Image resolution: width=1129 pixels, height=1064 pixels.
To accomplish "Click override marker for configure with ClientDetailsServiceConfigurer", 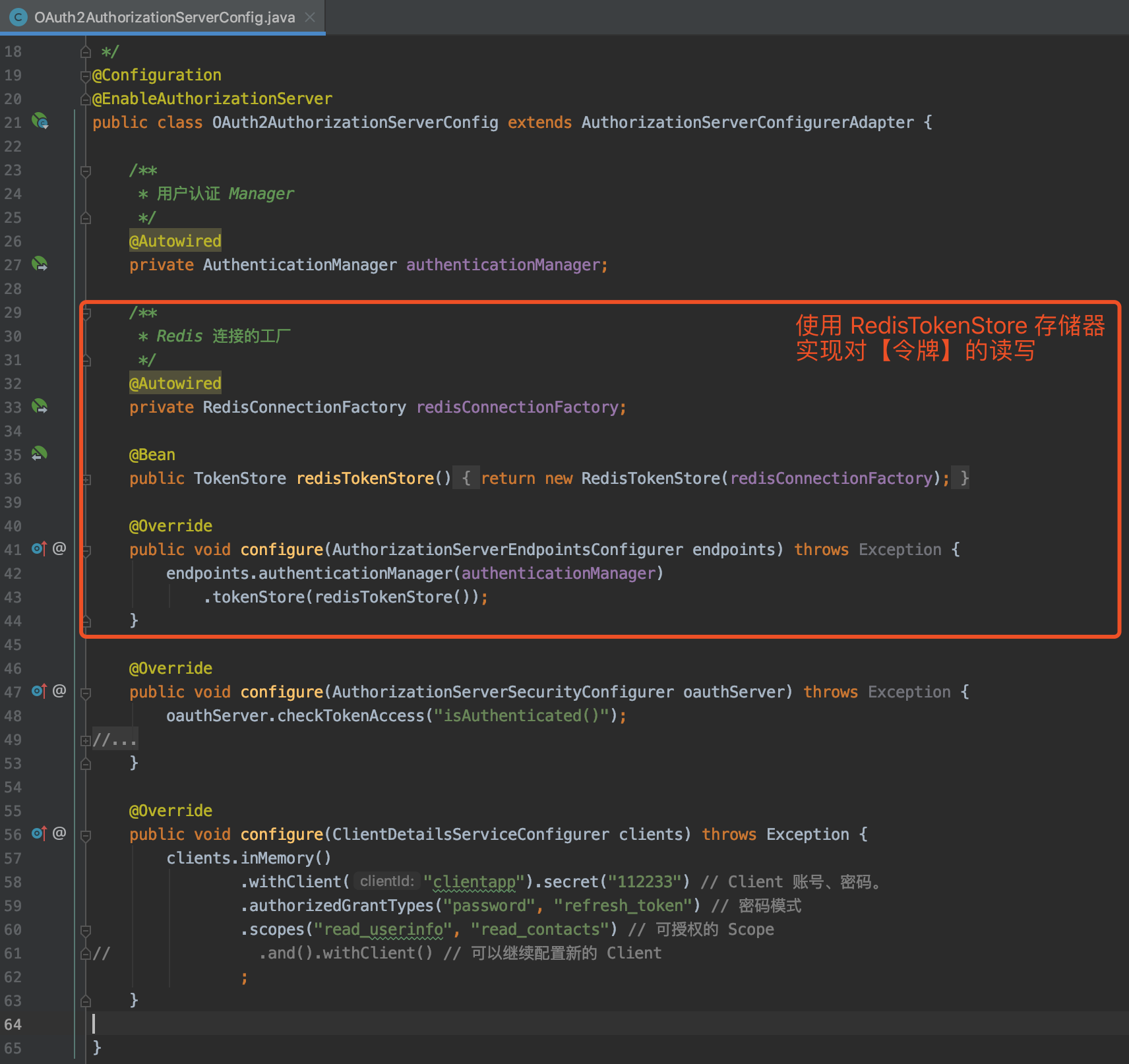I will [39, 833].
